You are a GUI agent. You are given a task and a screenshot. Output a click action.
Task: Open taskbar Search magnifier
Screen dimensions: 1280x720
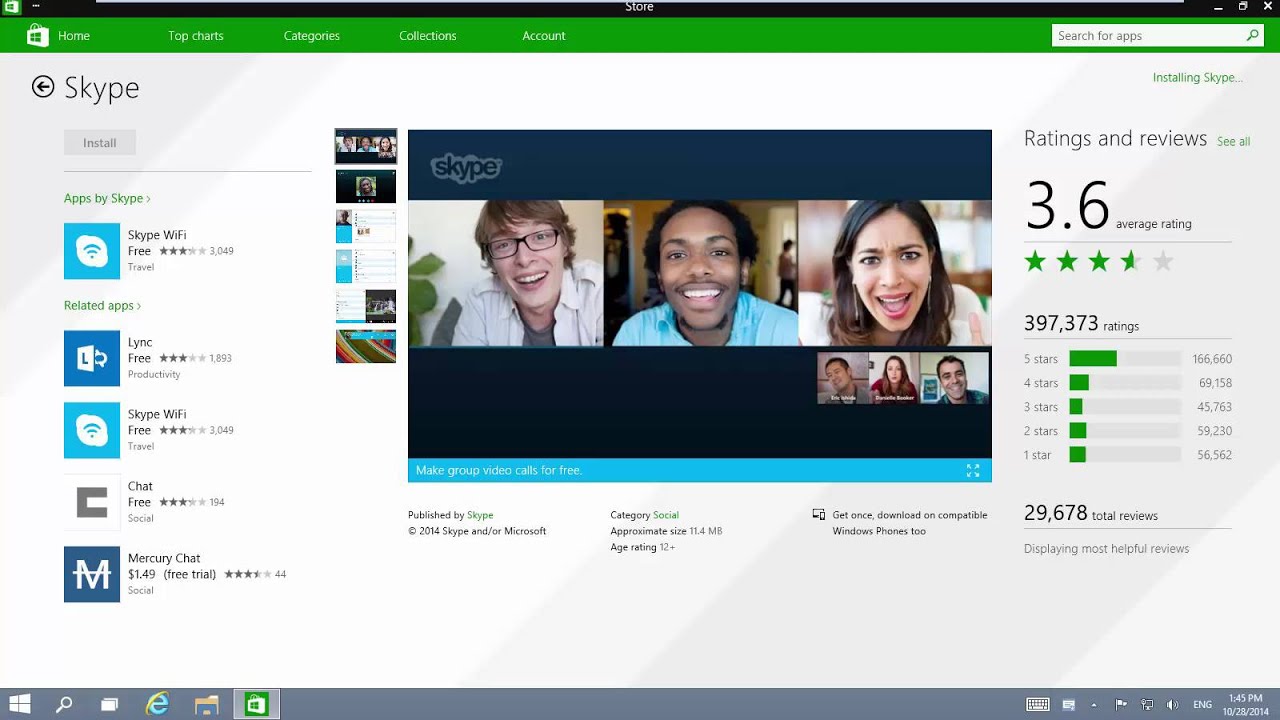click(x=64, y=704)
